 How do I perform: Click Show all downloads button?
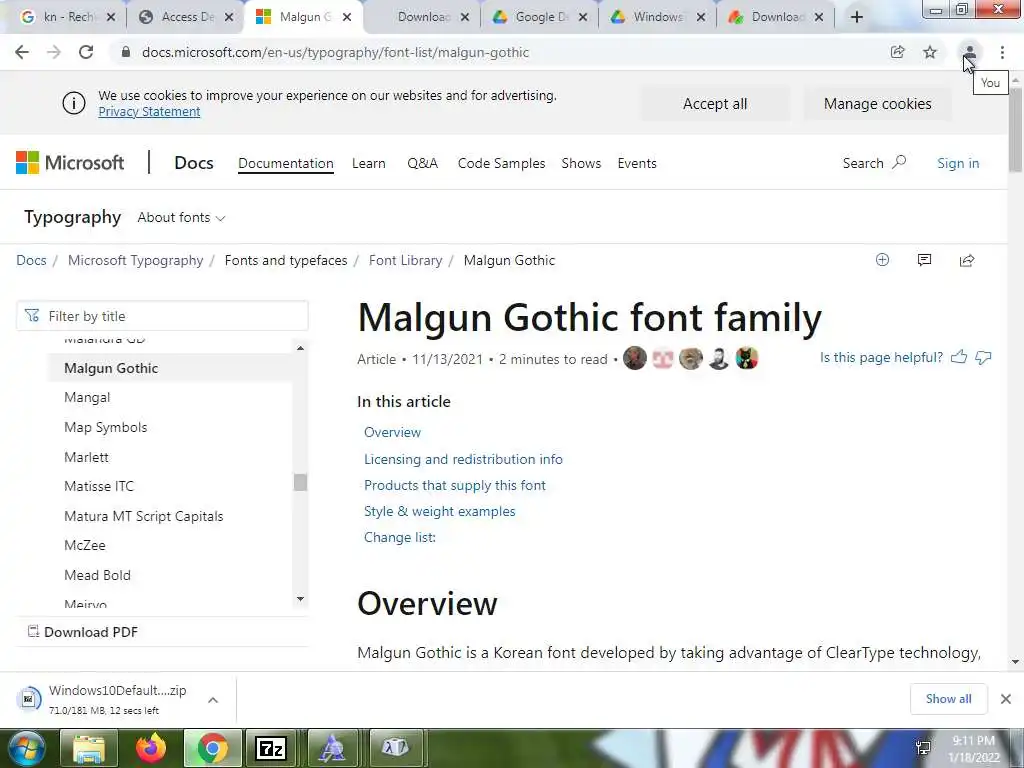pyautogui.click(x=948, y=699)
